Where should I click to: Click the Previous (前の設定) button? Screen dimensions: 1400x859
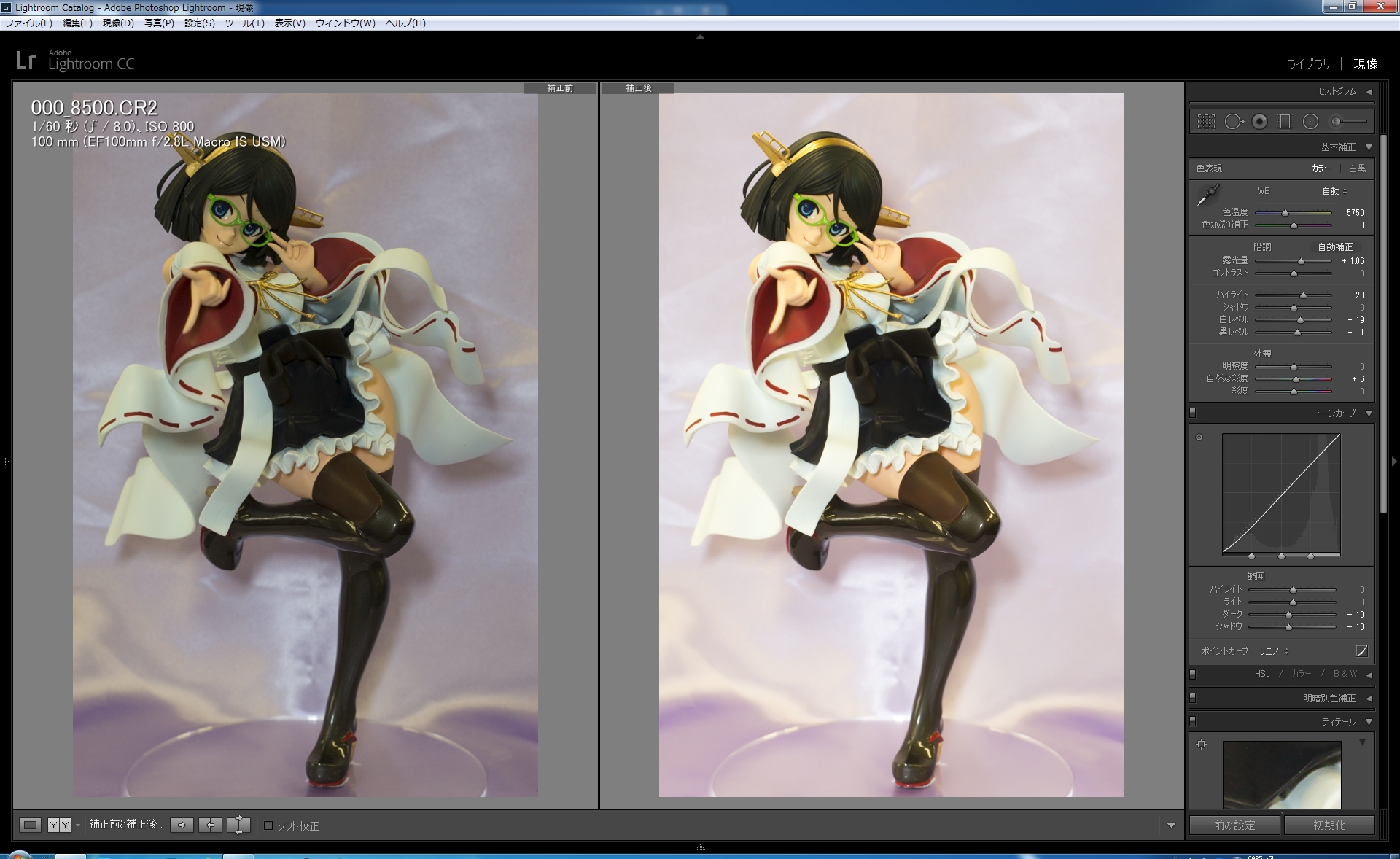[1234, 825]
